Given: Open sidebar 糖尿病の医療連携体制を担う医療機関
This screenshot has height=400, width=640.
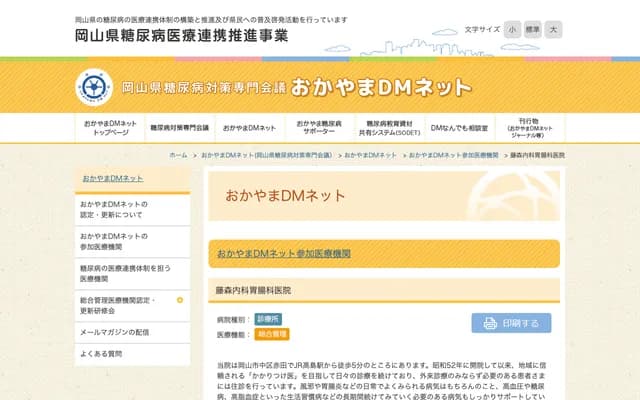Looking at the screenshot, I should point(133,273).
